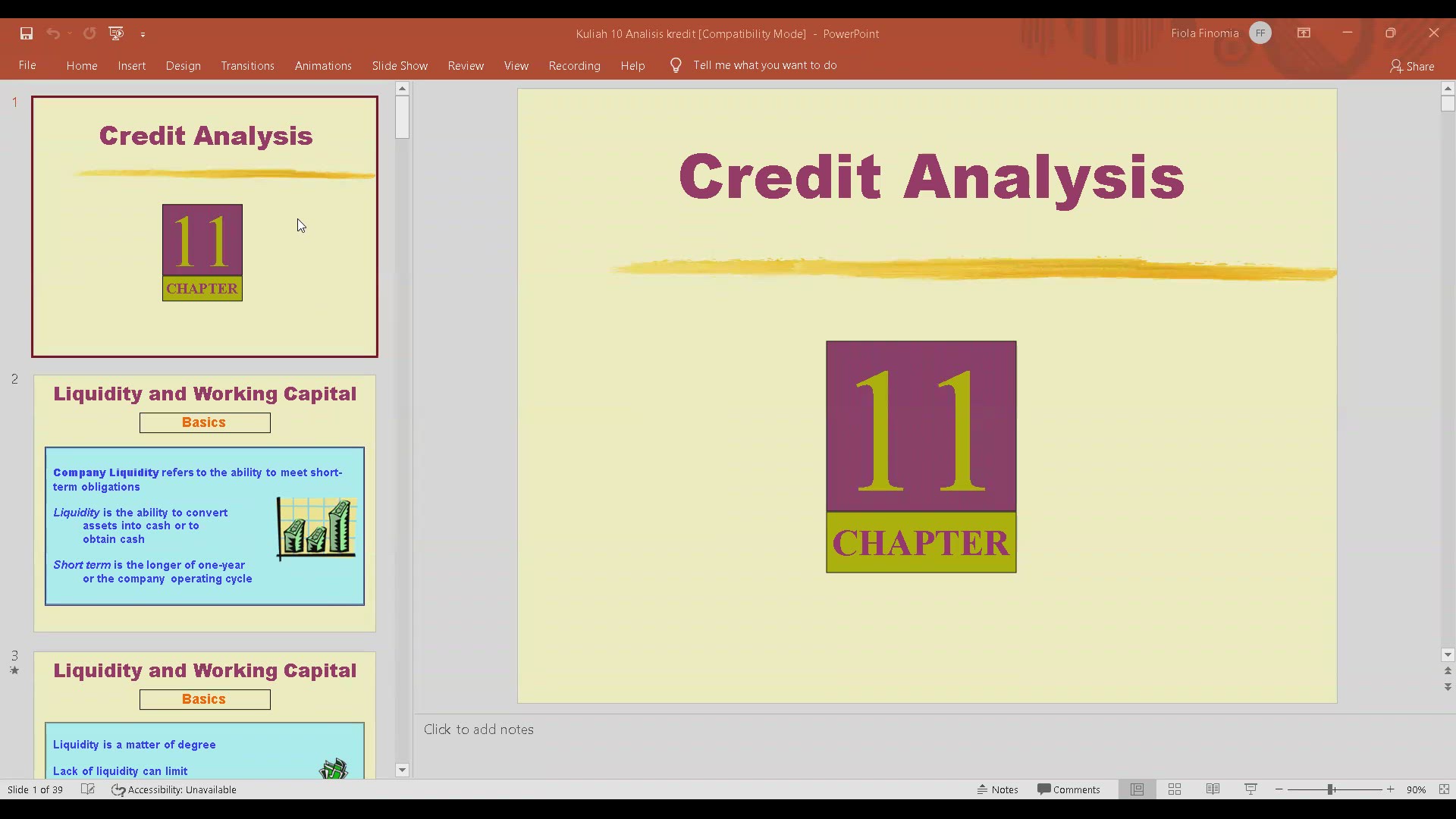Click fit slide to window icon
The width and height of the screenshot is (1456, 819).
click(1444, 789)
